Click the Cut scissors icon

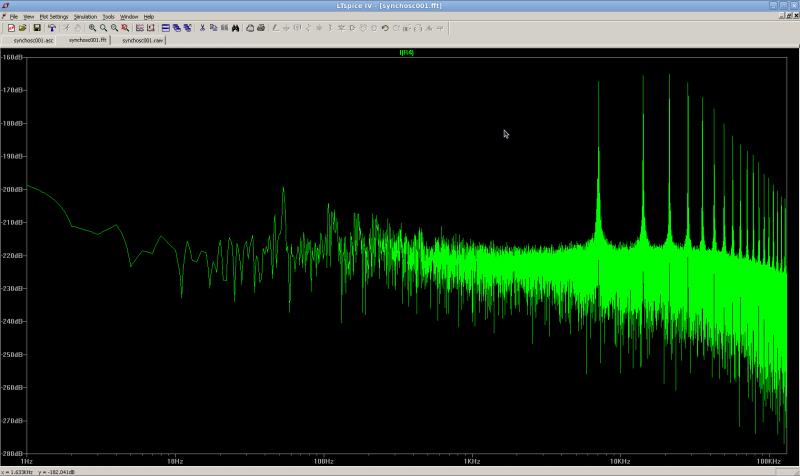pos(202,28)
